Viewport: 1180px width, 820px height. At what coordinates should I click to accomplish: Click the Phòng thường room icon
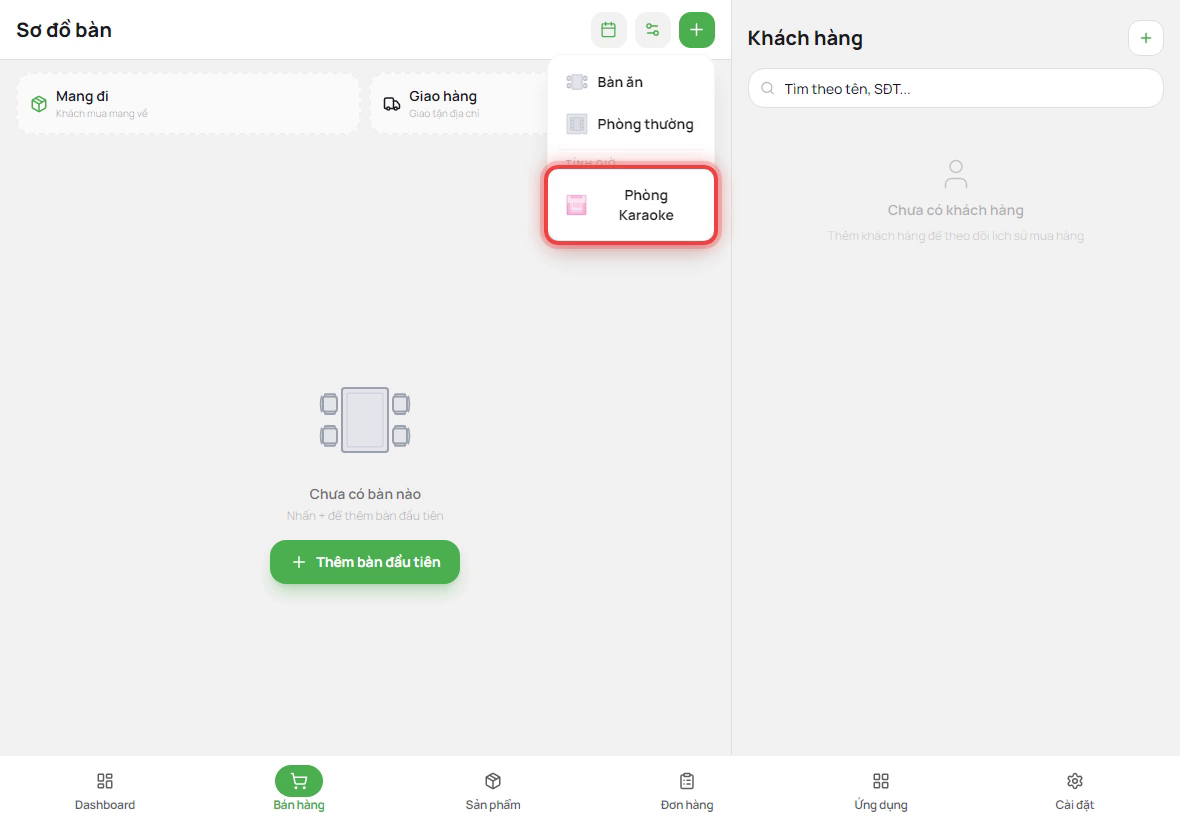point(576,124)
